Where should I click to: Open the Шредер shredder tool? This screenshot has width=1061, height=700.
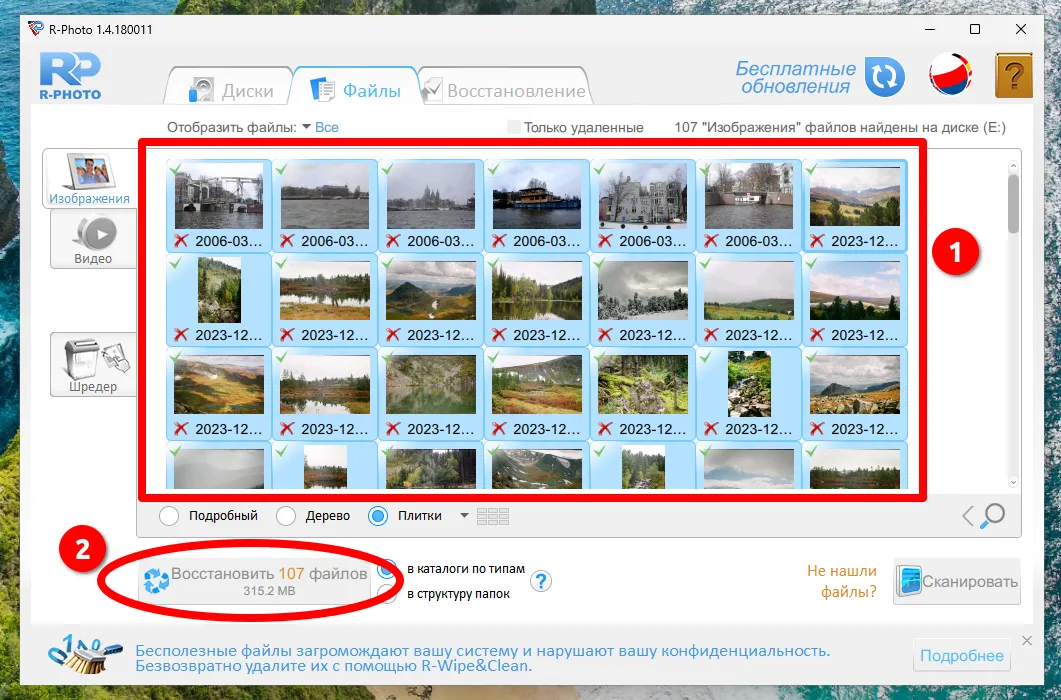coord(93,364)
